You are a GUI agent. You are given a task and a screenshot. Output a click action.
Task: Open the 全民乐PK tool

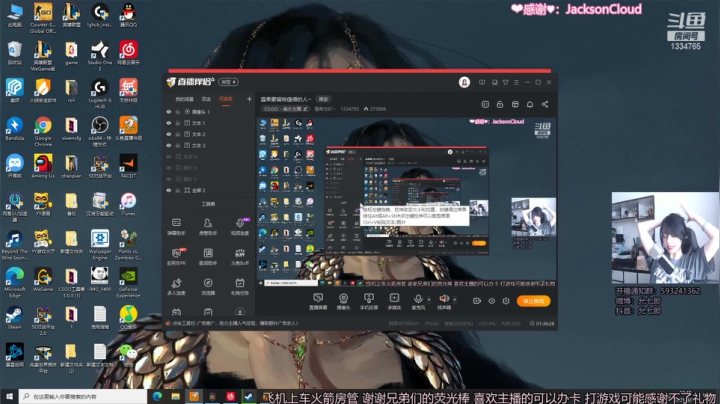tap(176, 256)
